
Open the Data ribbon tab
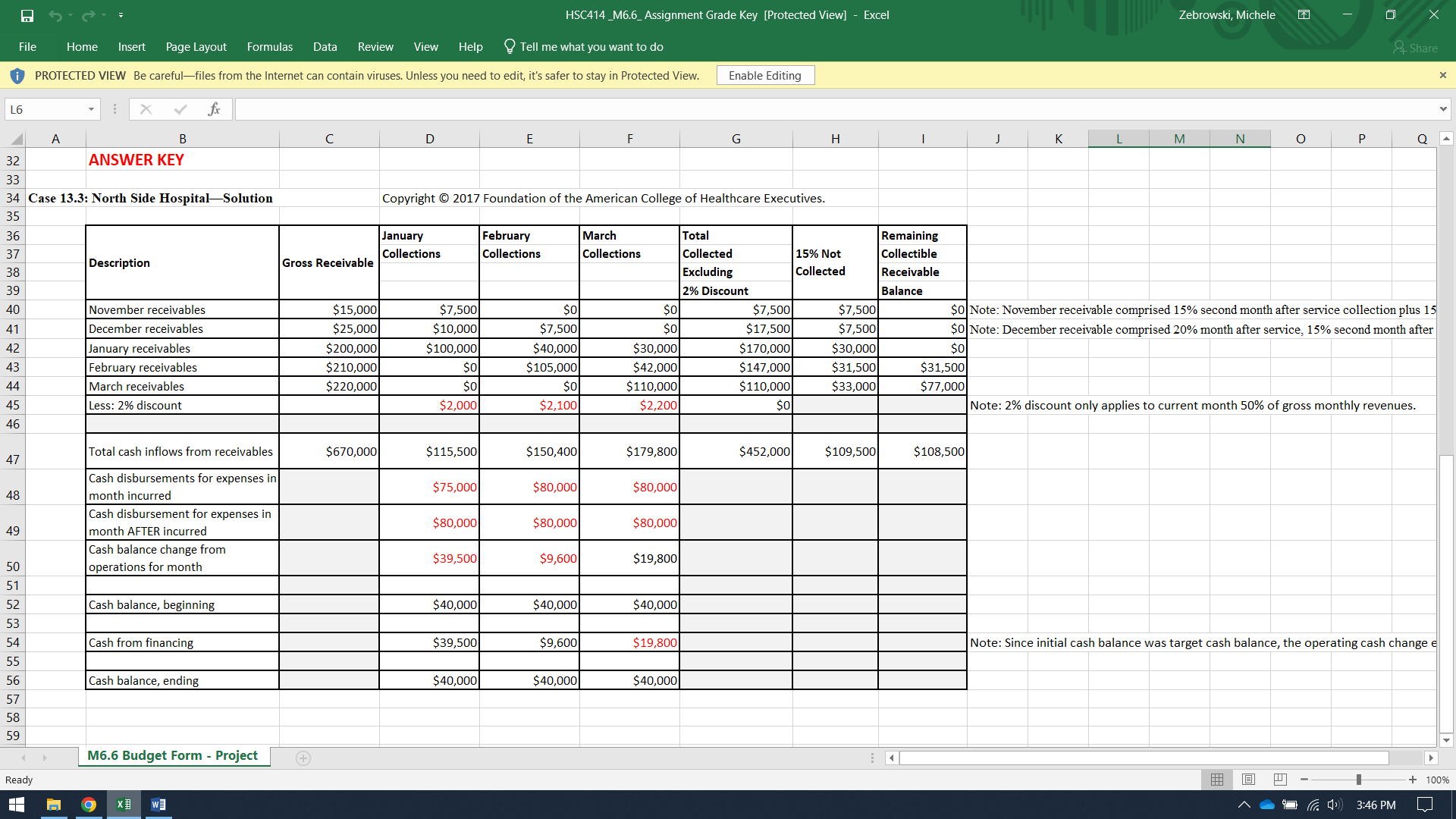(x=325, y=47)
